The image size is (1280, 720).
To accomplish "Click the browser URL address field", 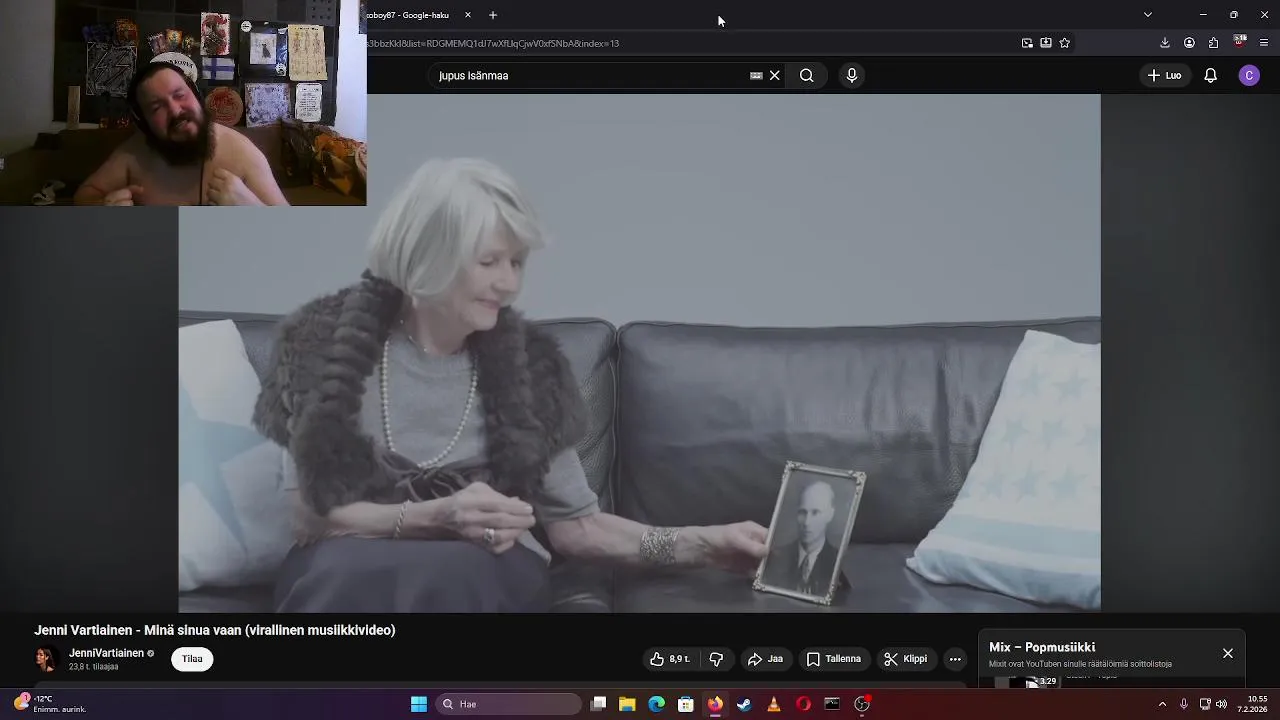I will pos(690,43).
